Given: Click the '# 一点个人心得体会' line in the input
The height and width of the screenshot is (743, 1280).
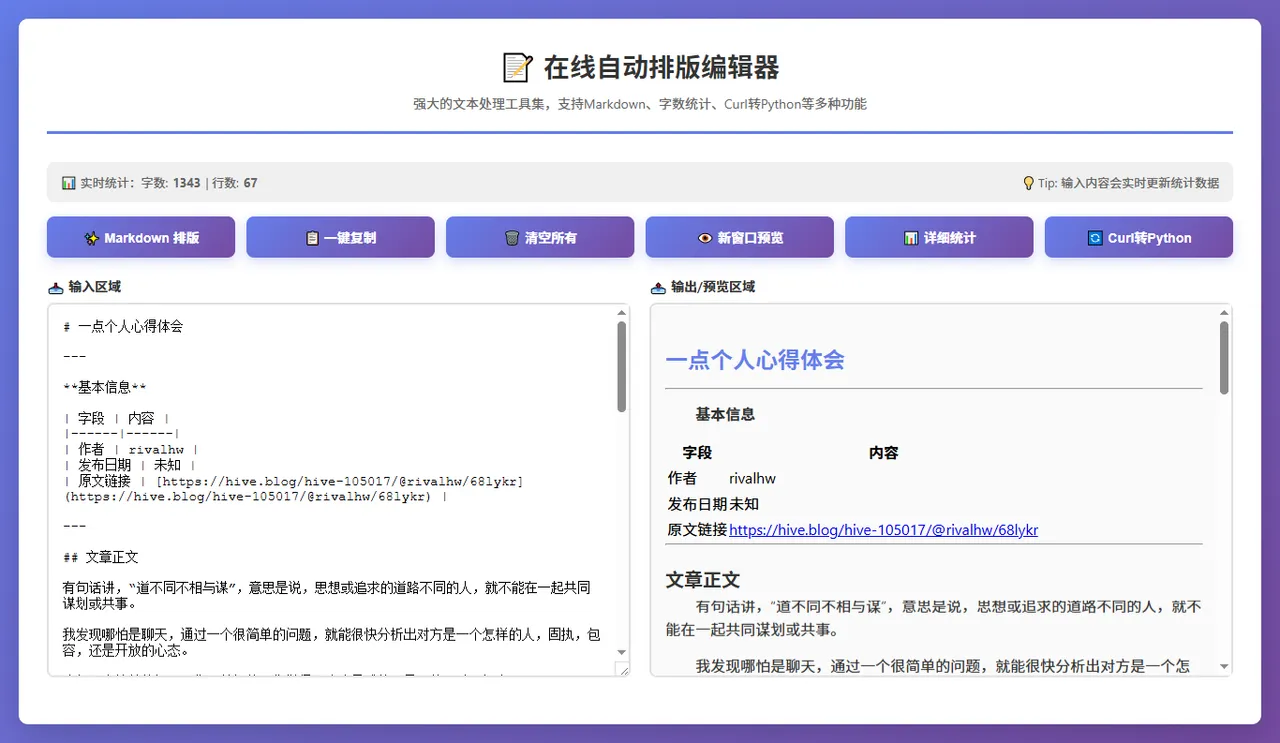Looking at the screenshot, I should [122, 327].
